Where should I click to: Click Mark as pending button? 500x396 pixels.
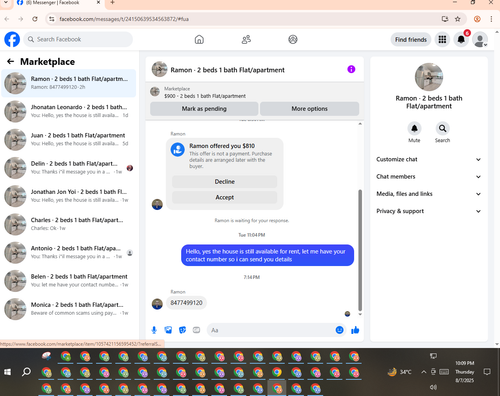(x=204, y=109)
